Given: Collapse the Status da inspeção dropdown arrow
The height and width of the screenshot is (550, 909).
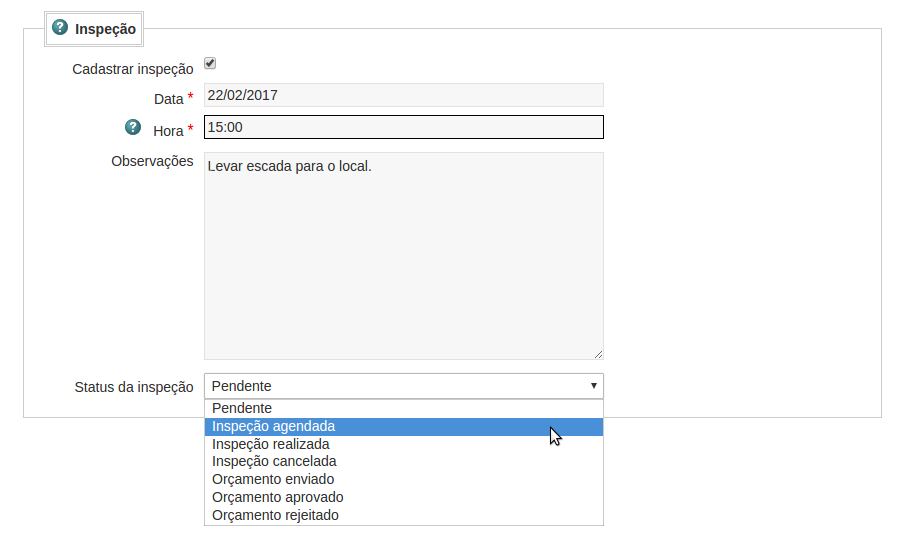Looking at the screenshot, I should 593,386.
